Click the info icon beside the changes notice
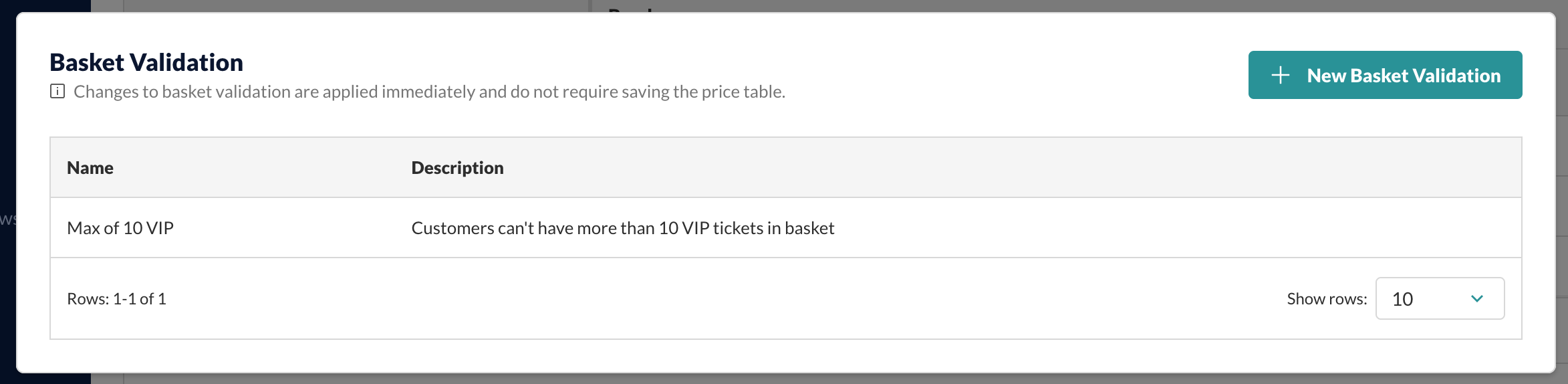 [x=57, y=91]
